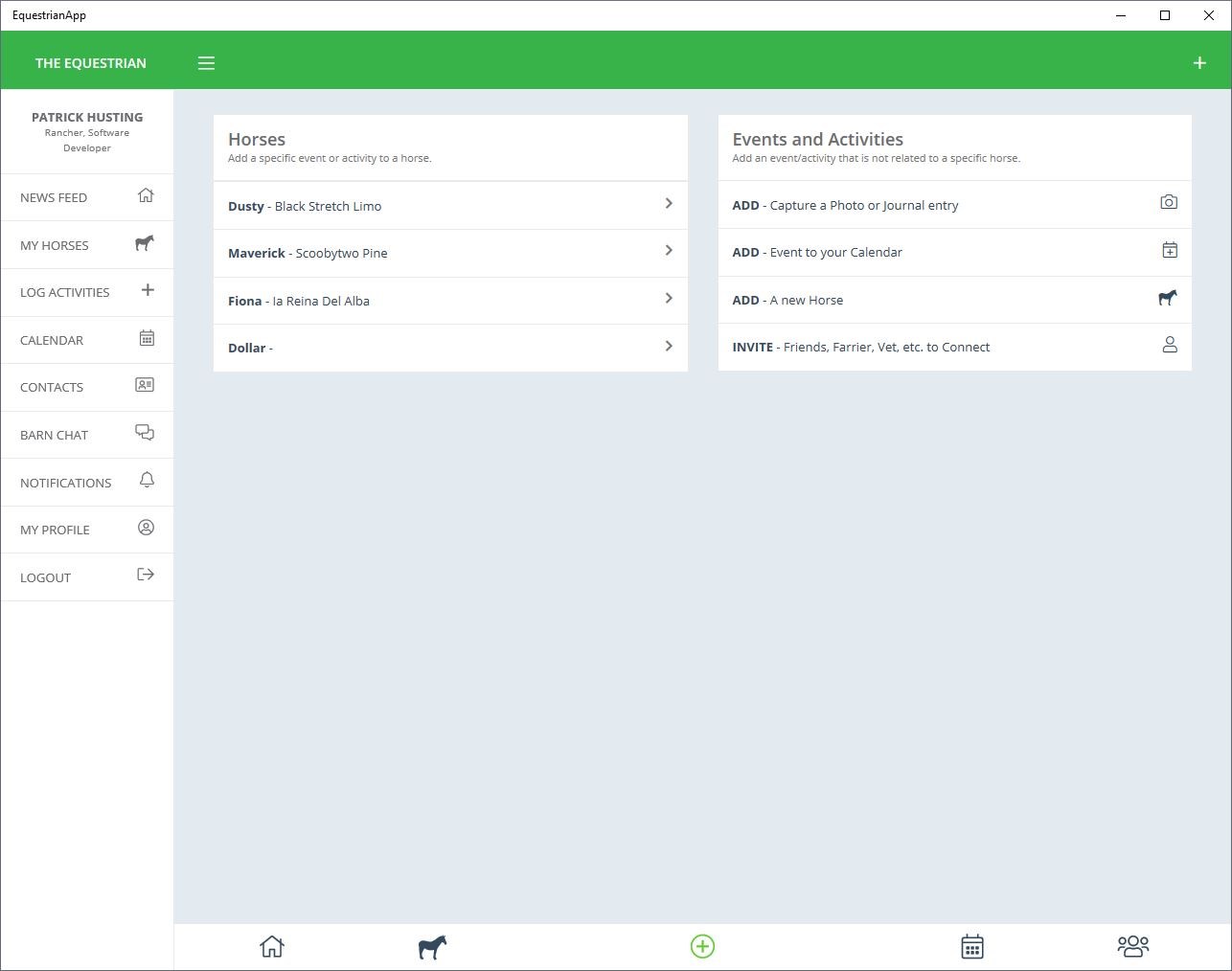Click the calendar icon in the sidebar

[147, 338]
